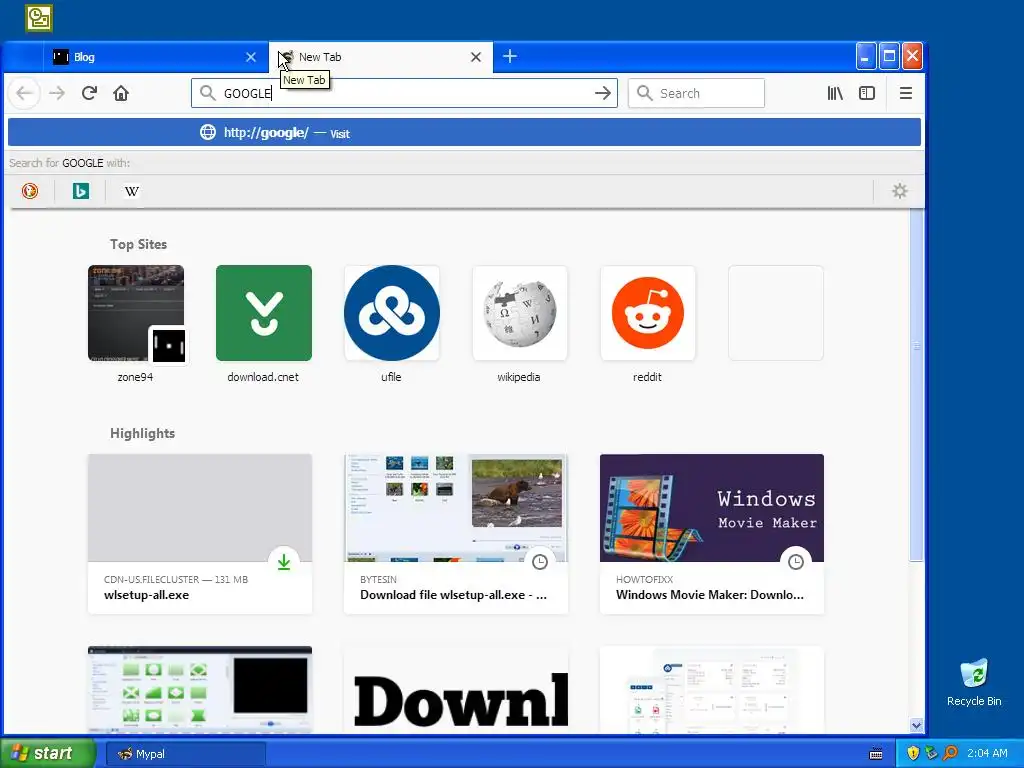Click the security shield tray icon
Image resolution: width=1024 pixels, height=768 pixels.
[x=913, y=754]
